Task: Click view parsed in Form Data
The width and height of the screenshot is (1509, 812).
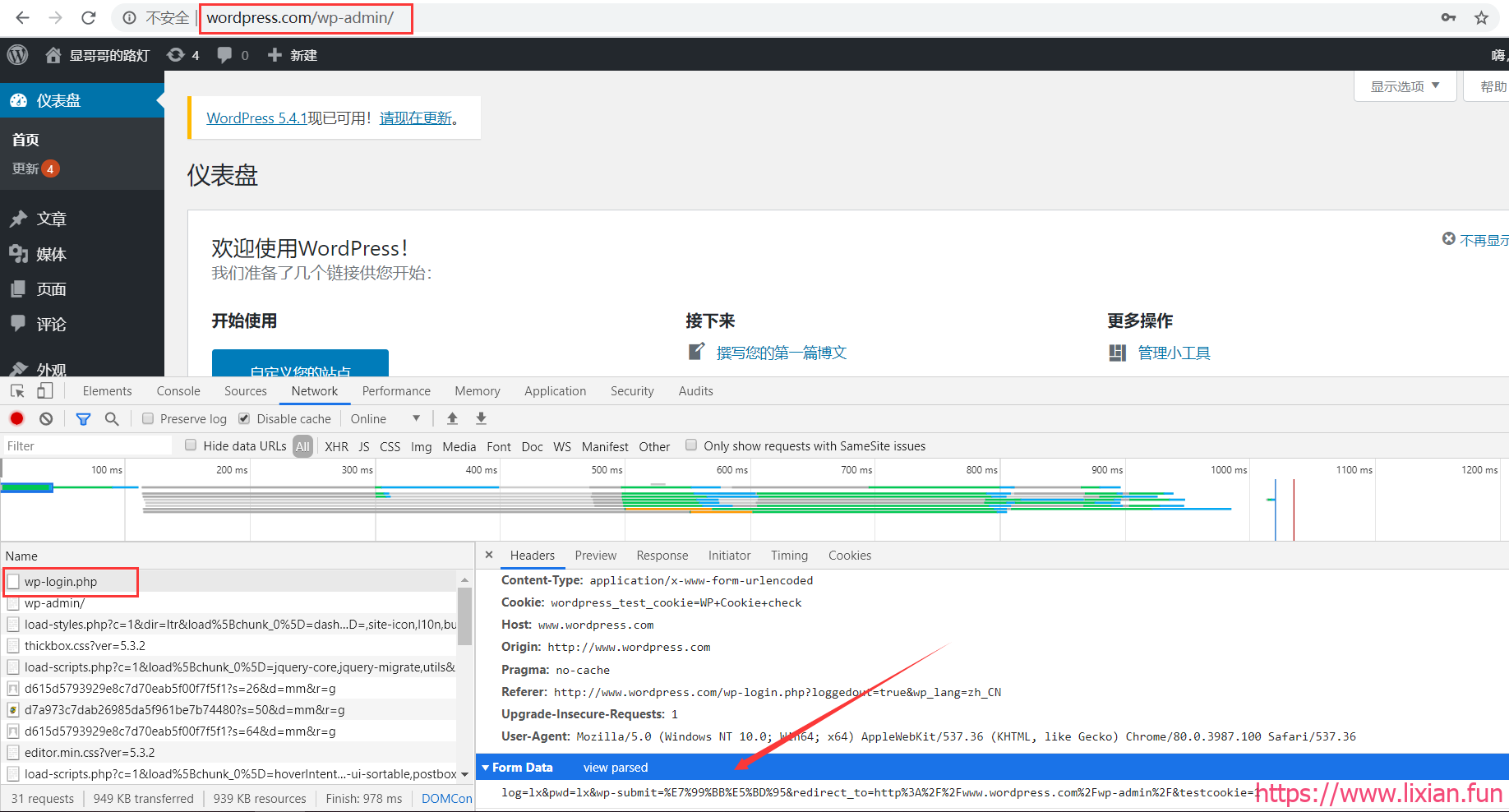Action: 616,768
